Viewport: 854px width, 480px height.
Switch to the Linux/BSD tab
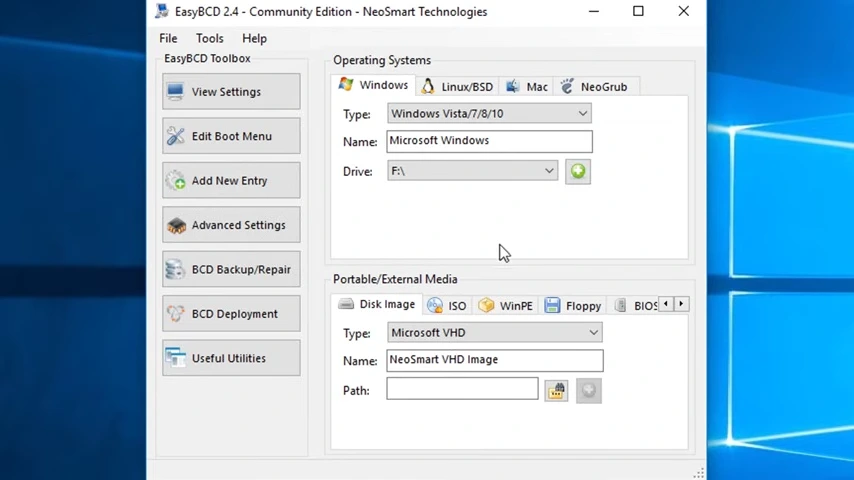[x=457, y=87]
